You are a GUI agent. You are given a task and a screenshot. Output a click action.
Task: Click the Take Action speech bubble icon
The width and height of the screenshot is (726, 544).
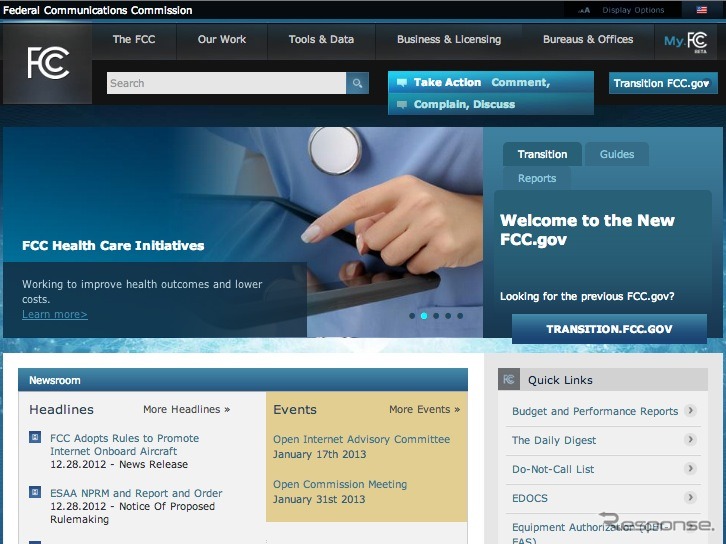click(x=402, y=83)
